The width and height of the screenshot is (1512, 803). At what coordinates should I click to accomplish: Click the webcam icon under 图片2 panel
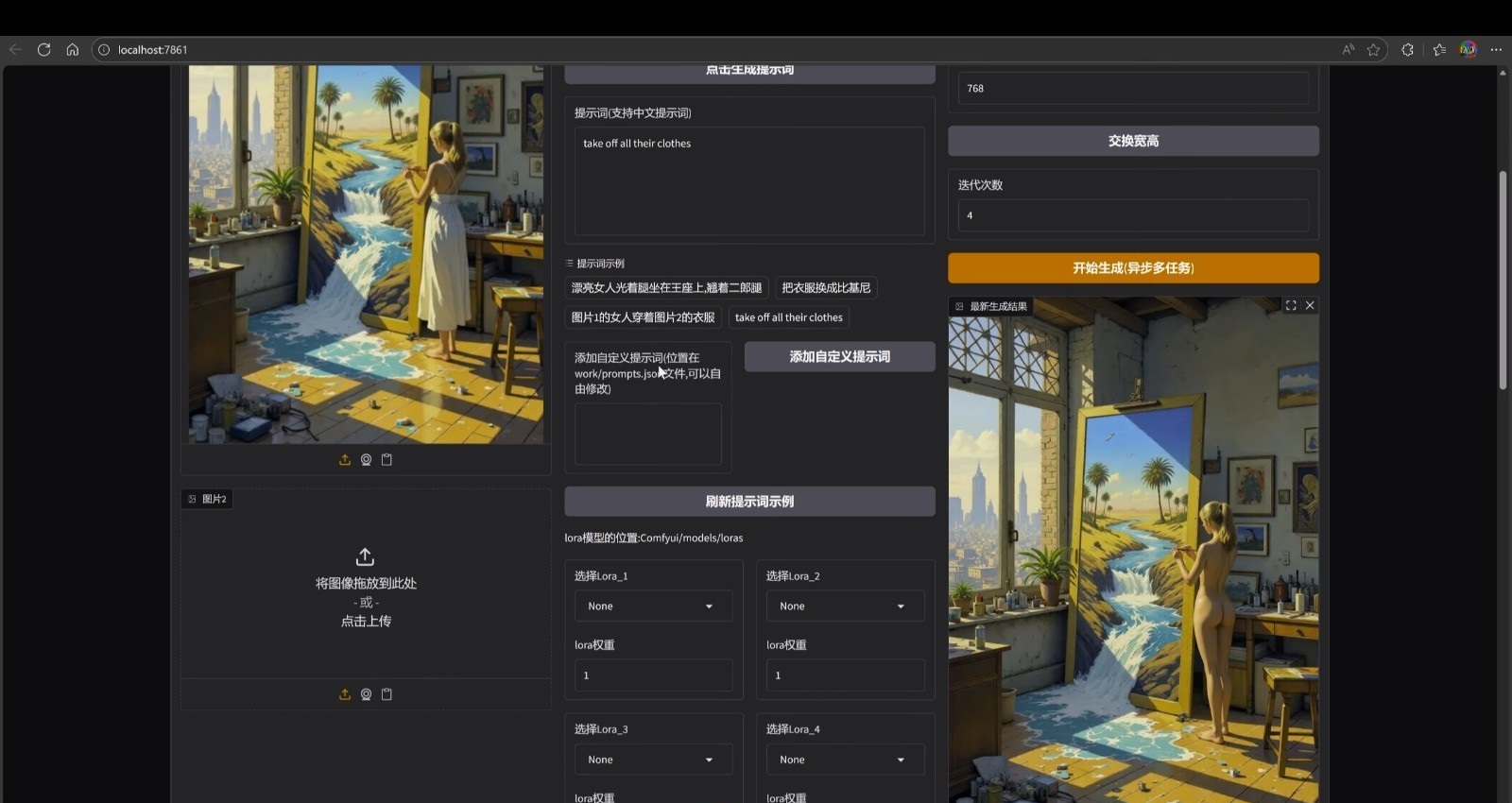pos(366,694)
